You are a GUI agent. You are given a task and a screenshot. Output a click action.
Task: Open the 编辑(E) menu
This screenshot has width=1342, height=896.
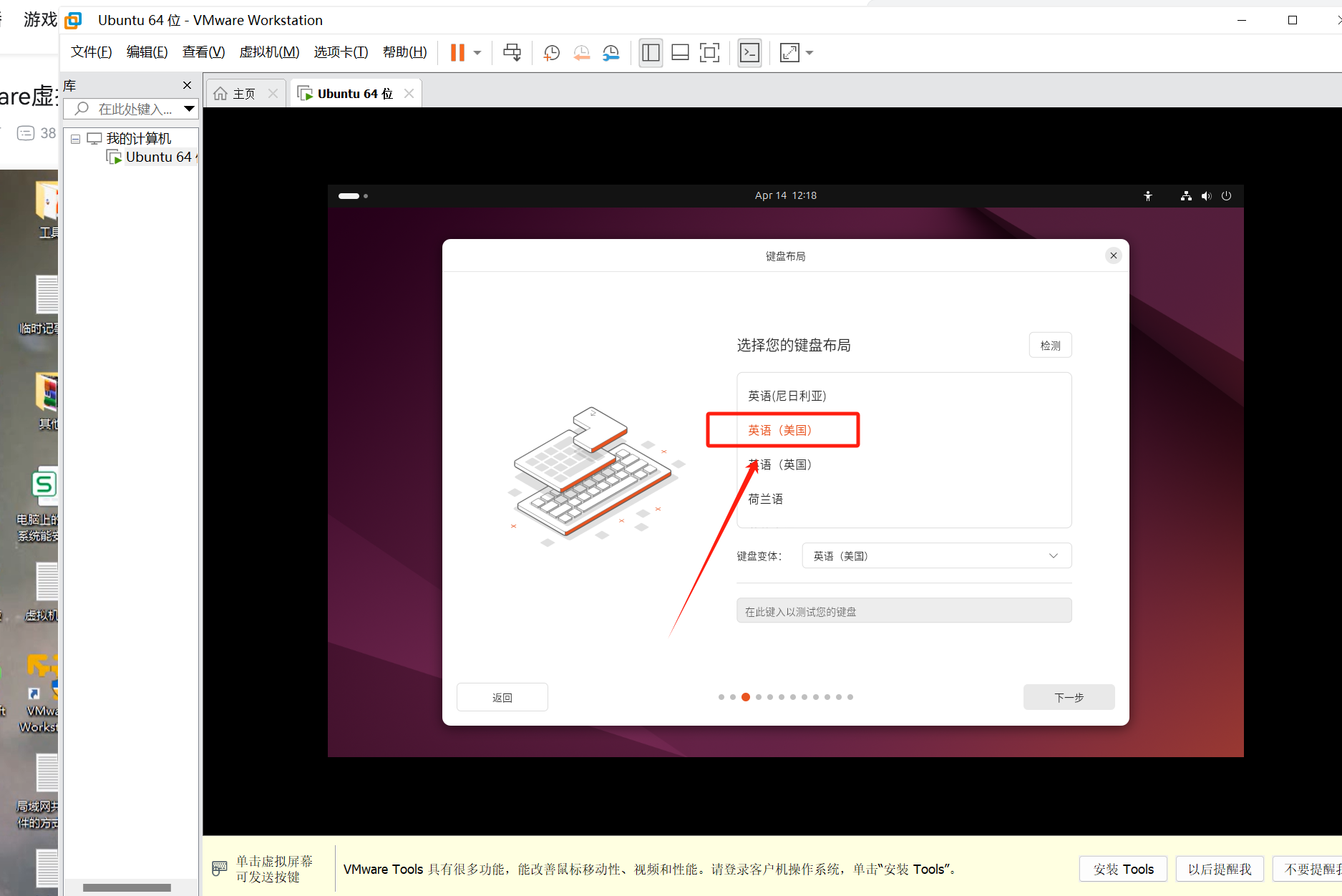click(x=147, y=52)
